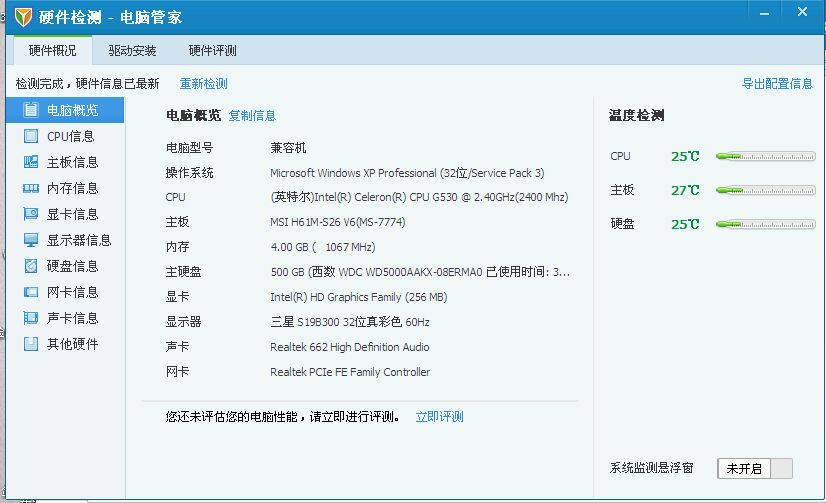The width and height of the screenshot is (826, 503).
Task: Click the Intel Celeron G530 CPU text
Action: click(x=419, y=197)
